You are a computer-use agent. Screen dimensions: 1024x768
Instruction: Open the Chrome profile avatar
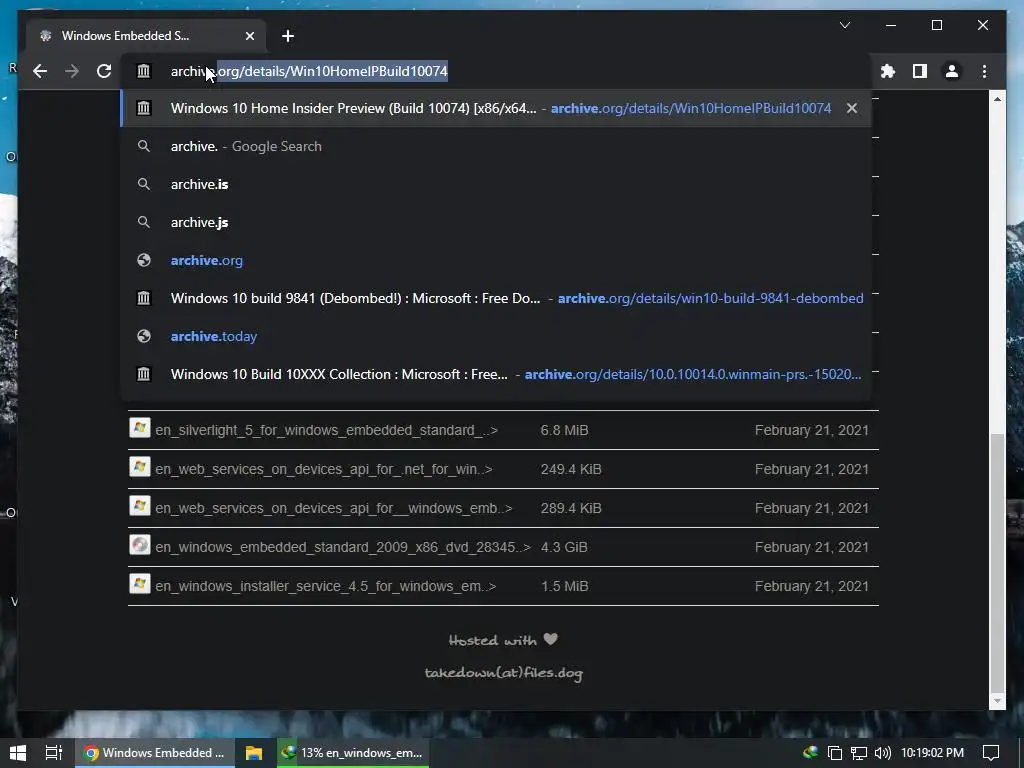coord(952,71)
